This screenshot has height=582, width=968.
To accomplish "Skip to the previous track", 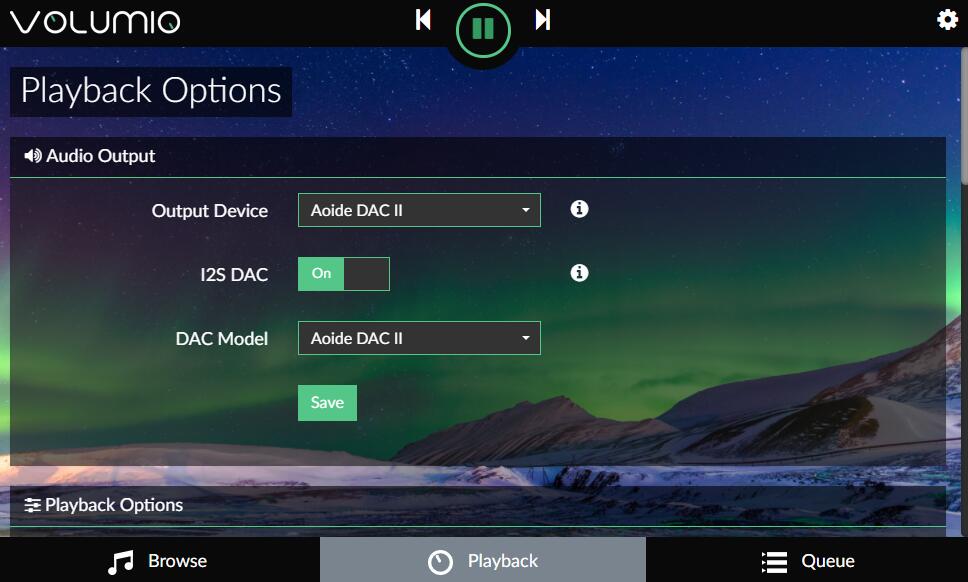I will (x=423, y=20).
